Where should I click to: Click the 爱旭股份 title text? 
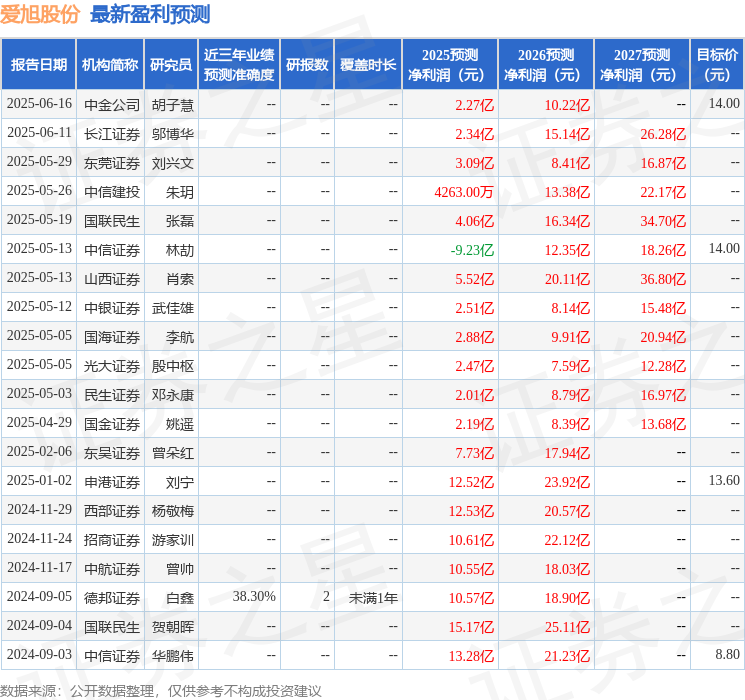pyautogui.click(x=39, y=14)
